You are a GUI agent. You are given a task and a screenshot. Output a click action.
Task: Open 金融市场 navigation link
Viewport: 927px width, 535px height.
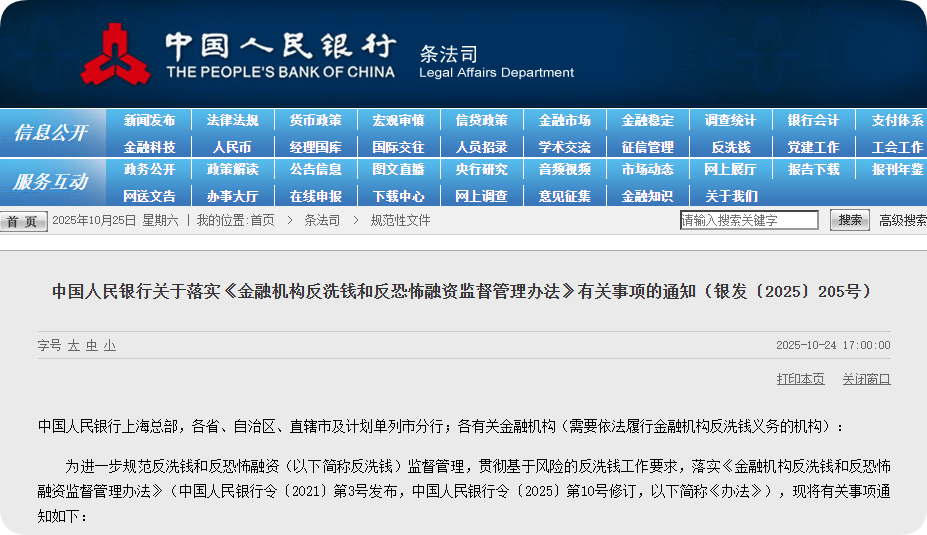[x=565, y=120]
